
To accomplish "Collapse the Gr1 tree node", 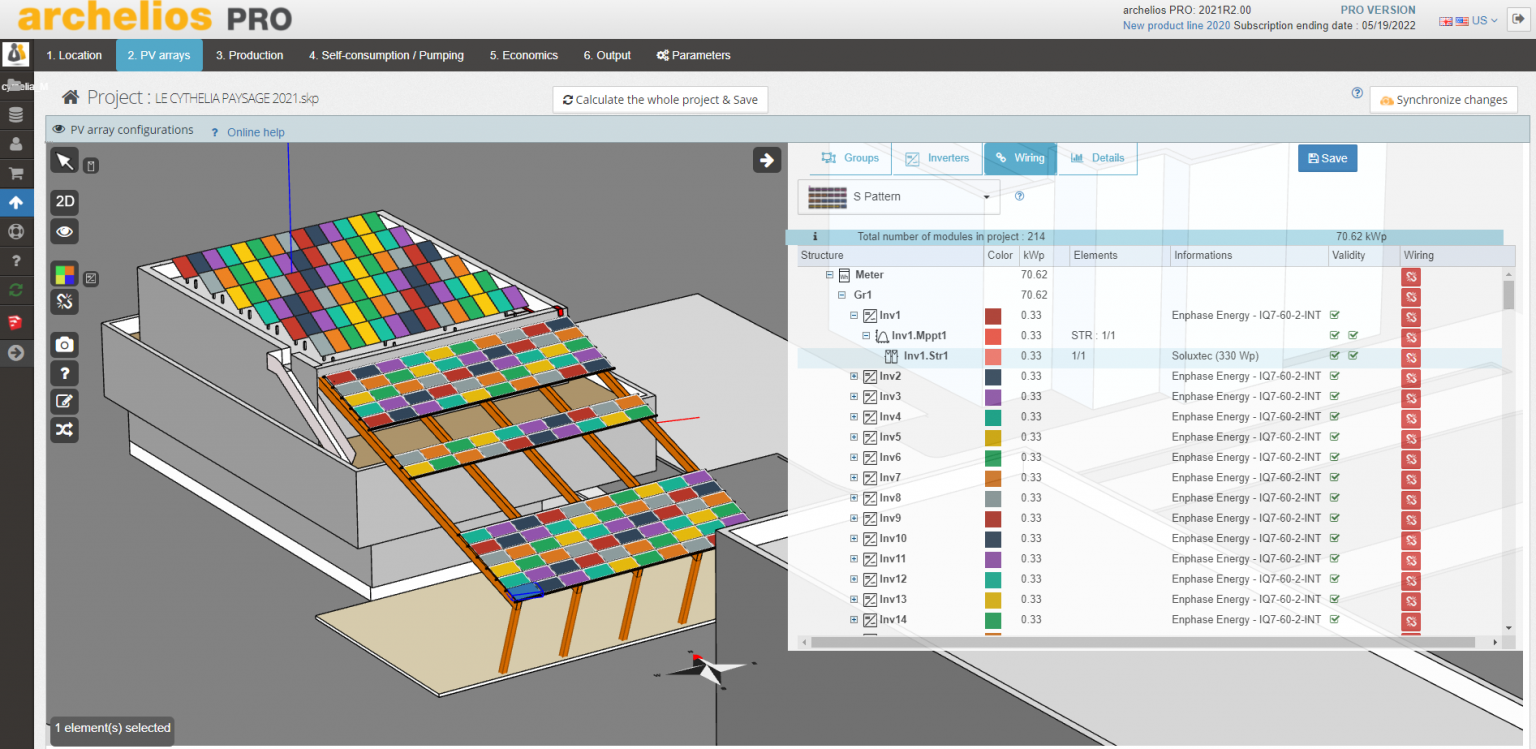I will click(842, 295).
